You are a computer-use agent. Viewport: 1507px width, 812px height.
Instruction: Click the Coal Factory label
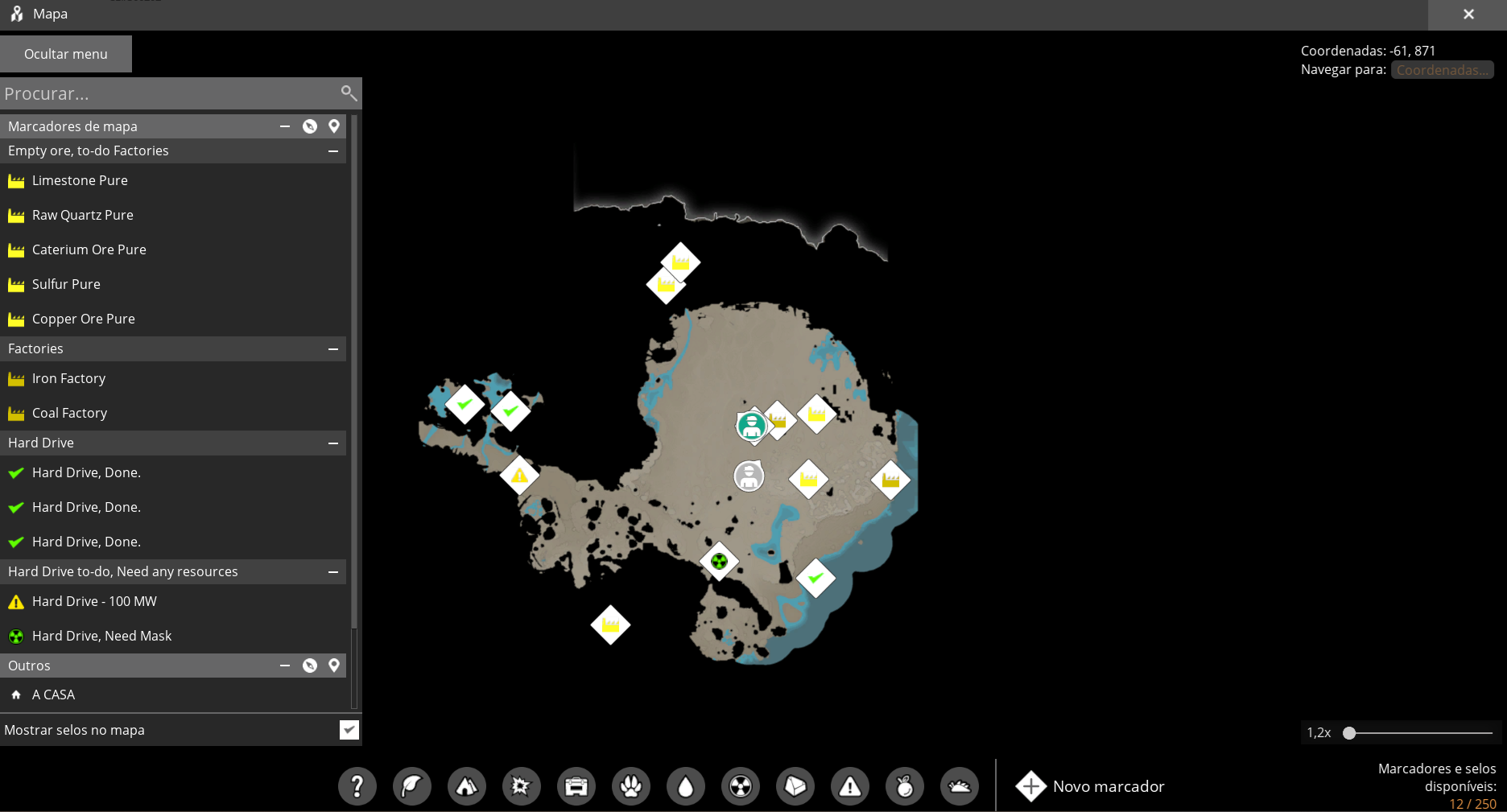(69, 413)
